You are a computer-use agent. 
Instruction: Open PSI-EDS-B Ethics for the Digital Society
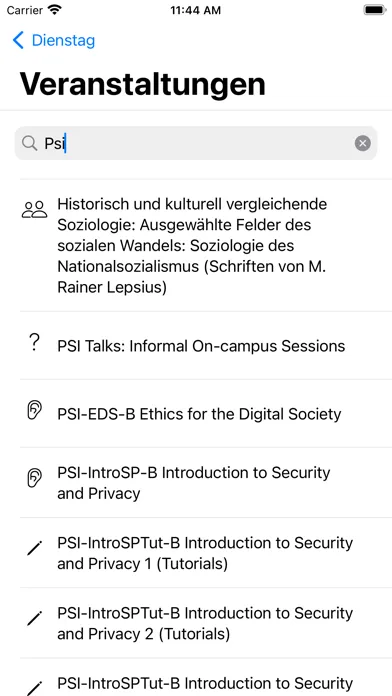196,414
